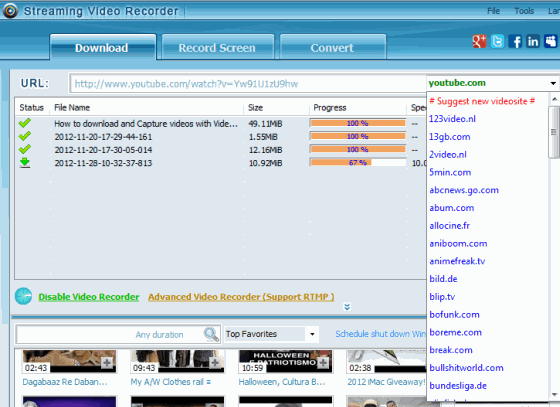The image size is (560, 407).
Task: Click 100 % progress bar of 49.11MB file
Action: [x=358, y=123]
